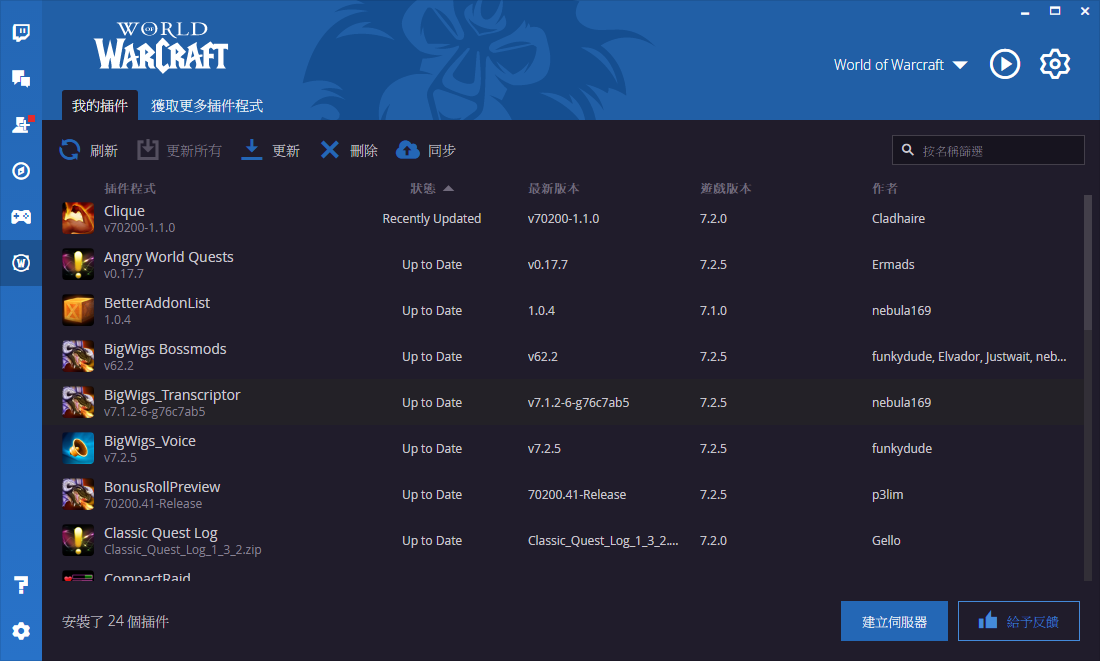The width and height of the screenshot is (1100, 661).
Task: Click the addon name filter search field
Action: (x=988, y=150)
